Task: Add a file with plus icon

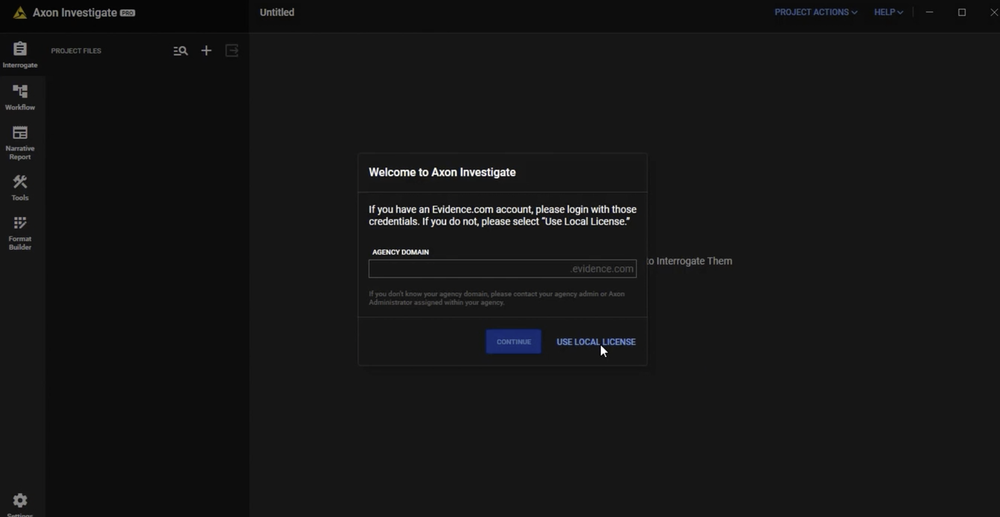Action: click(206, 50)
